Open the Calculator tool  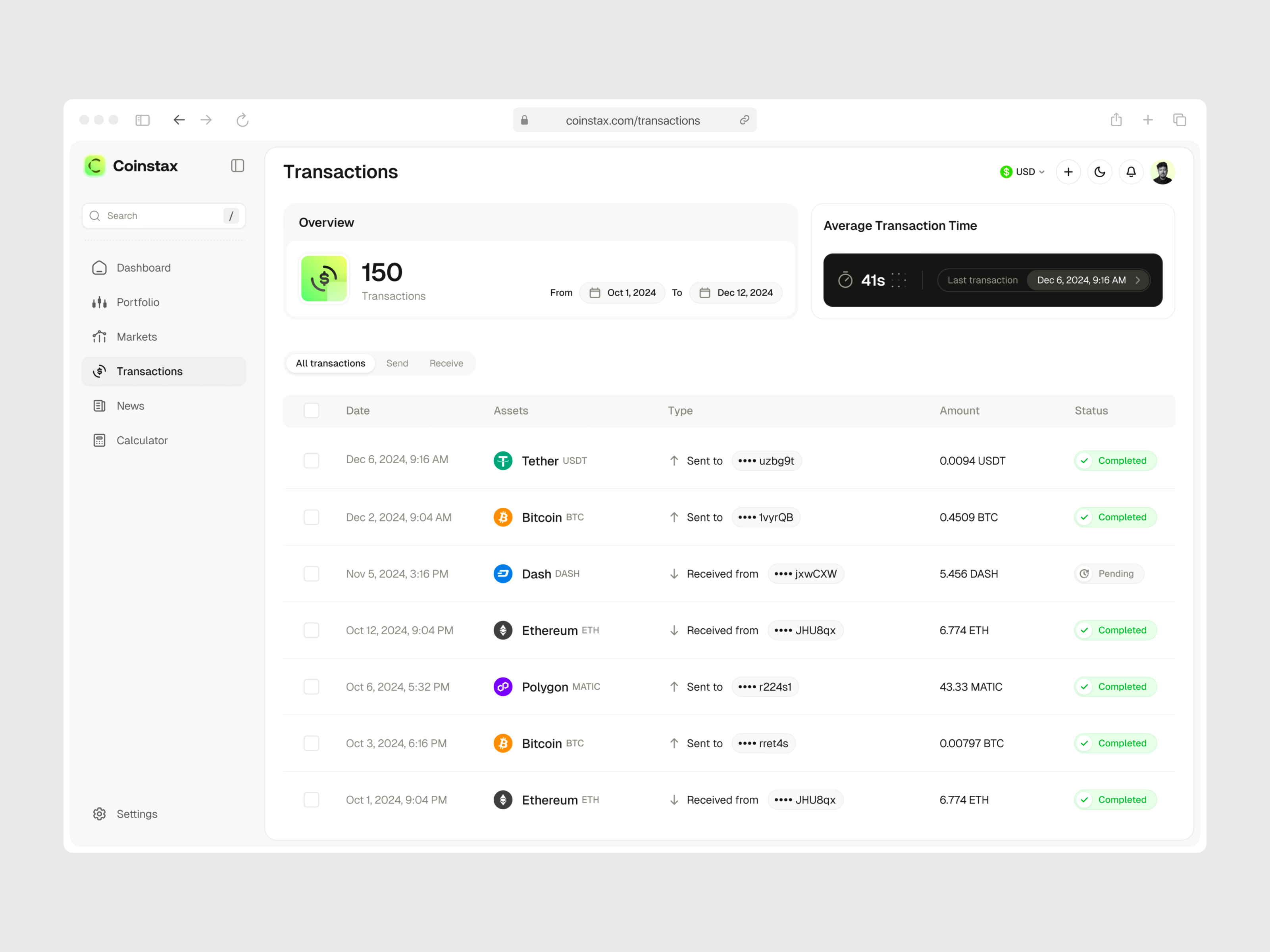click(x=141, y=440)
